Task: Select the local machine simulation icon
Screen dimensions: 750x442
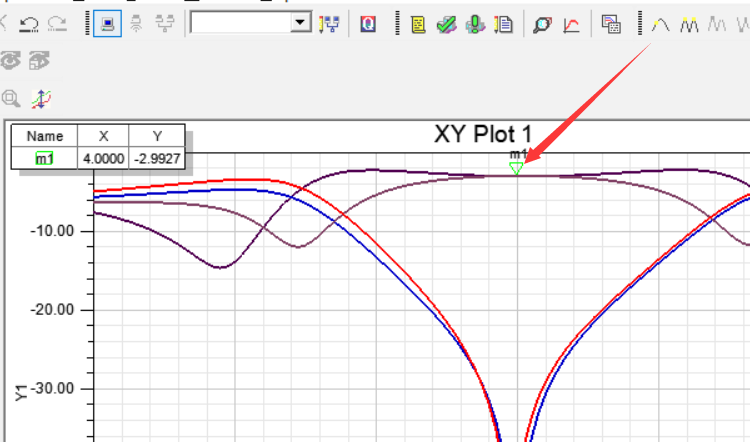Action: pos(107,23)
